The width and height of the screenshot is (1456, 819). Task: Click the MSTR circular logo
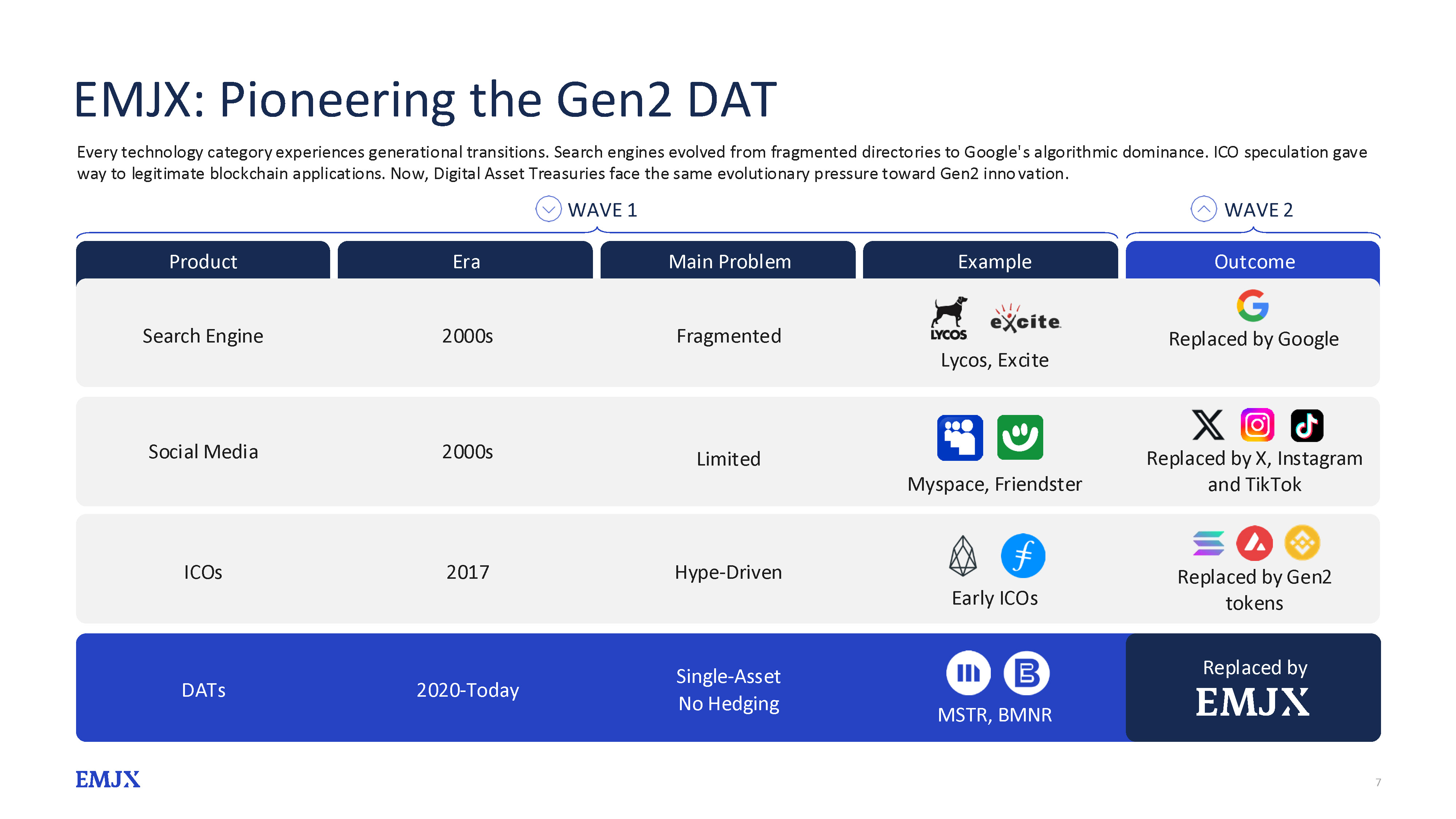click(968, 673)
